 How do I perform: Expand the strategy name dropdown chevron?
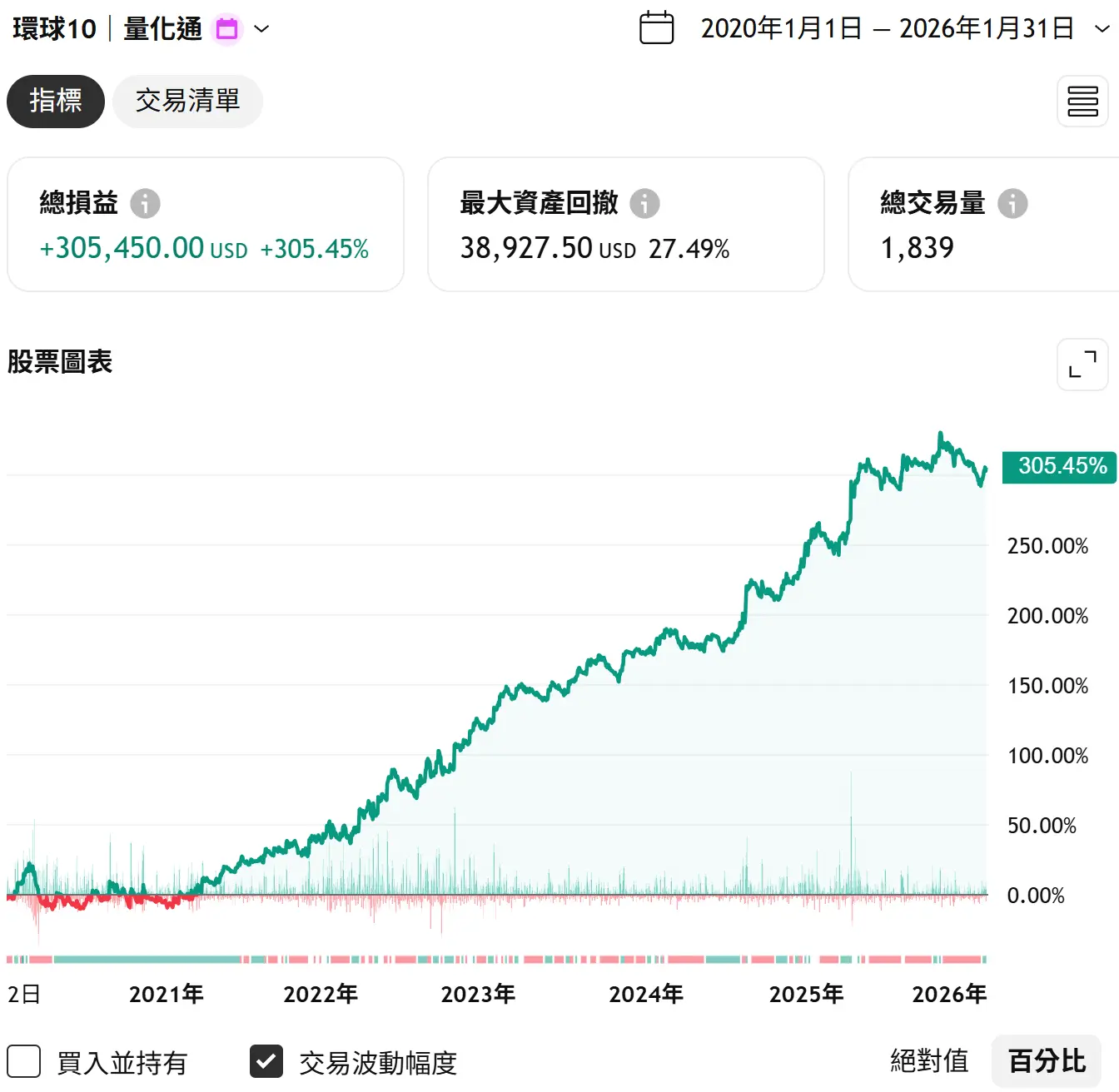click(261, 29)
